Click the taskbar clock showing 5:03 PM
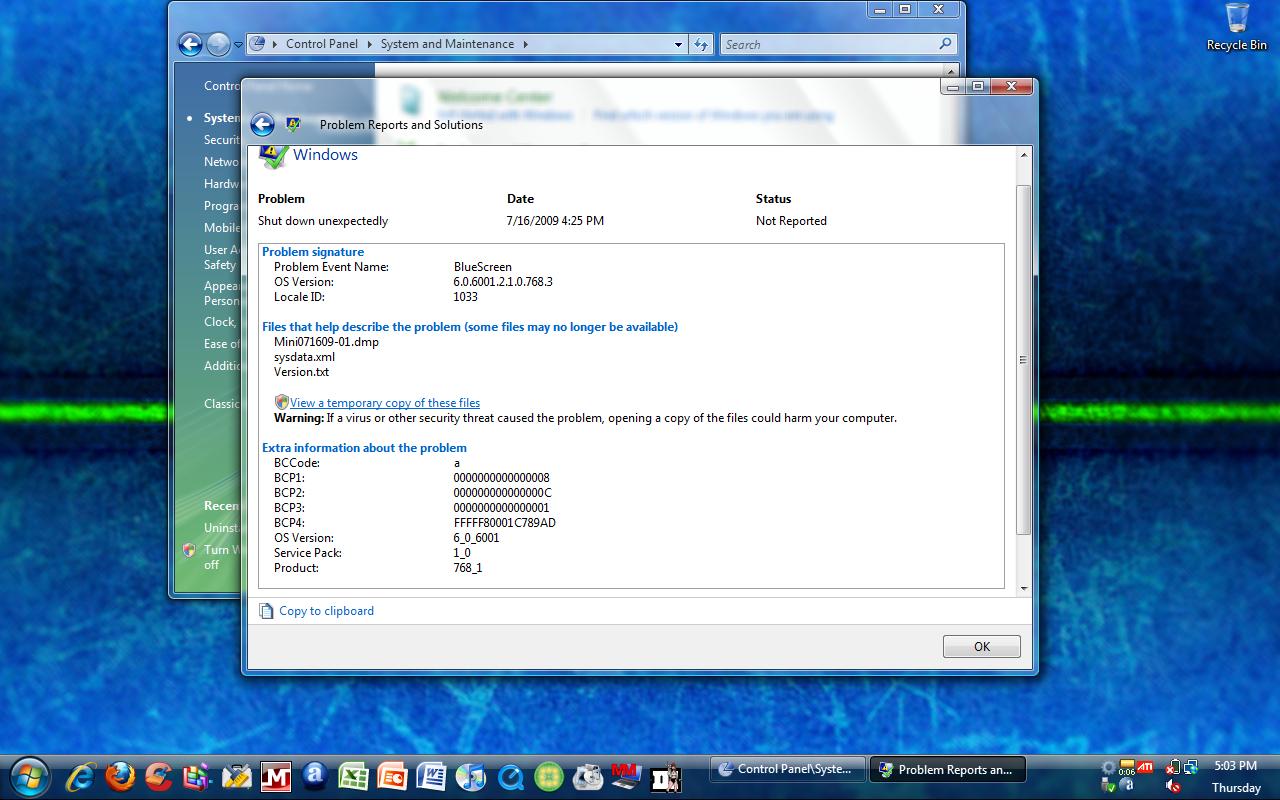Screen dimensions: 1280x800 coord(1236,766)
